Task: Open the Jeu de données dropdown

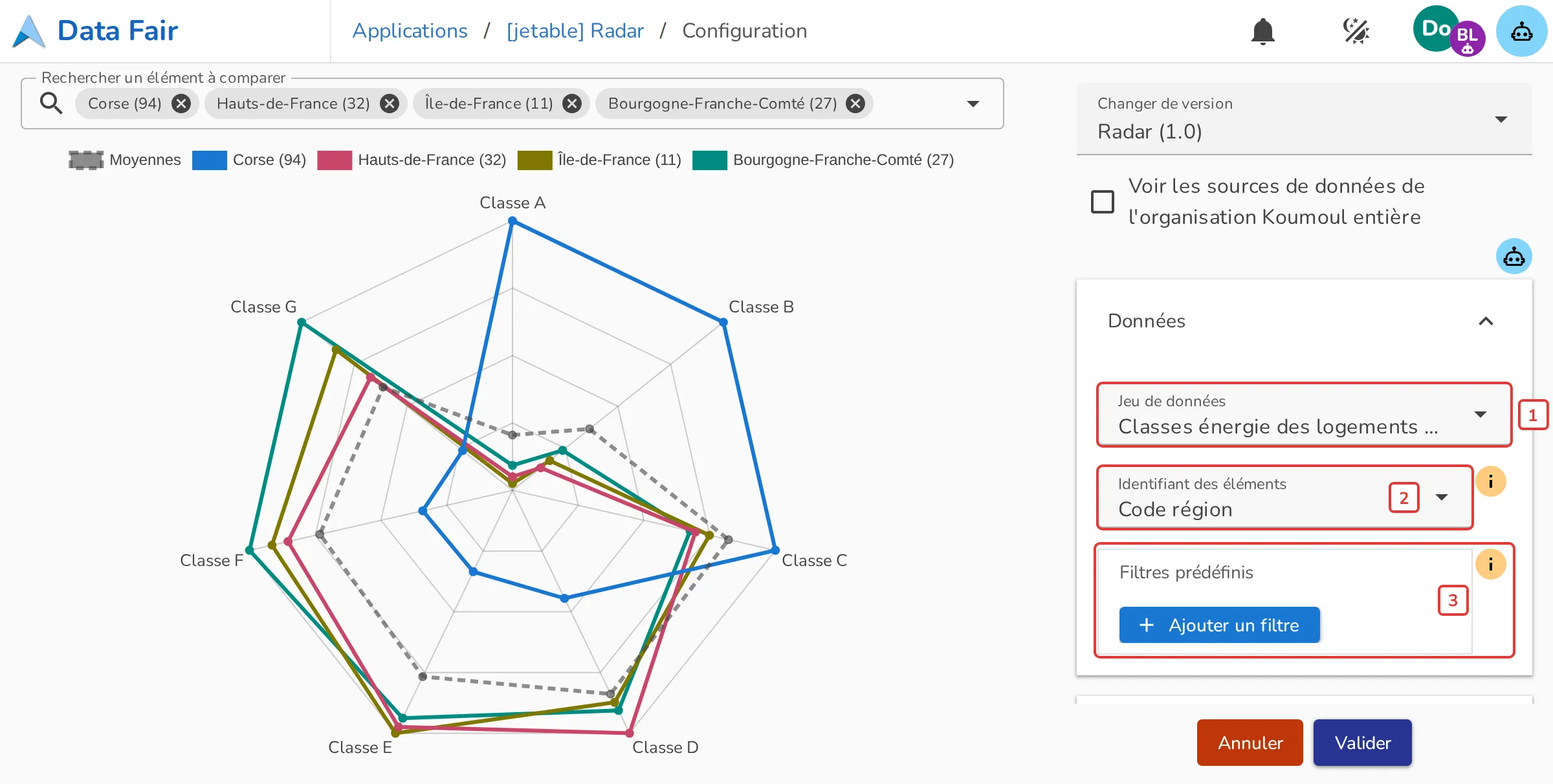Action: click(x=1304, y=415)
